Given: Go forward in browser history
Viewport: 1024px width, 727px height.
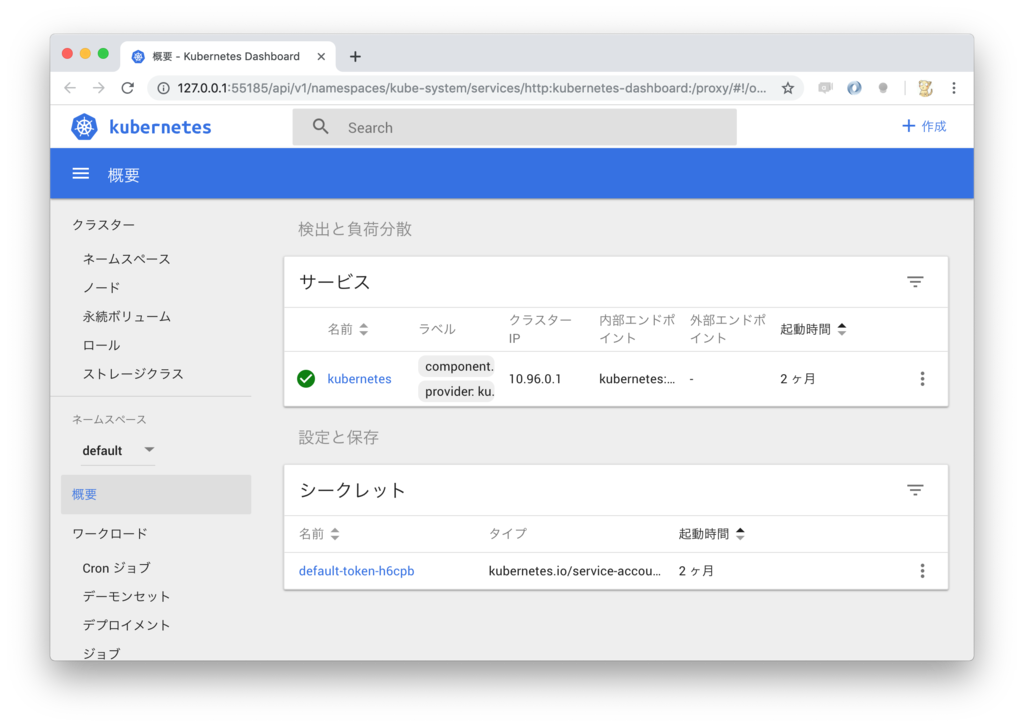Looking at the screenshot, I should click(x=99, y=88).
